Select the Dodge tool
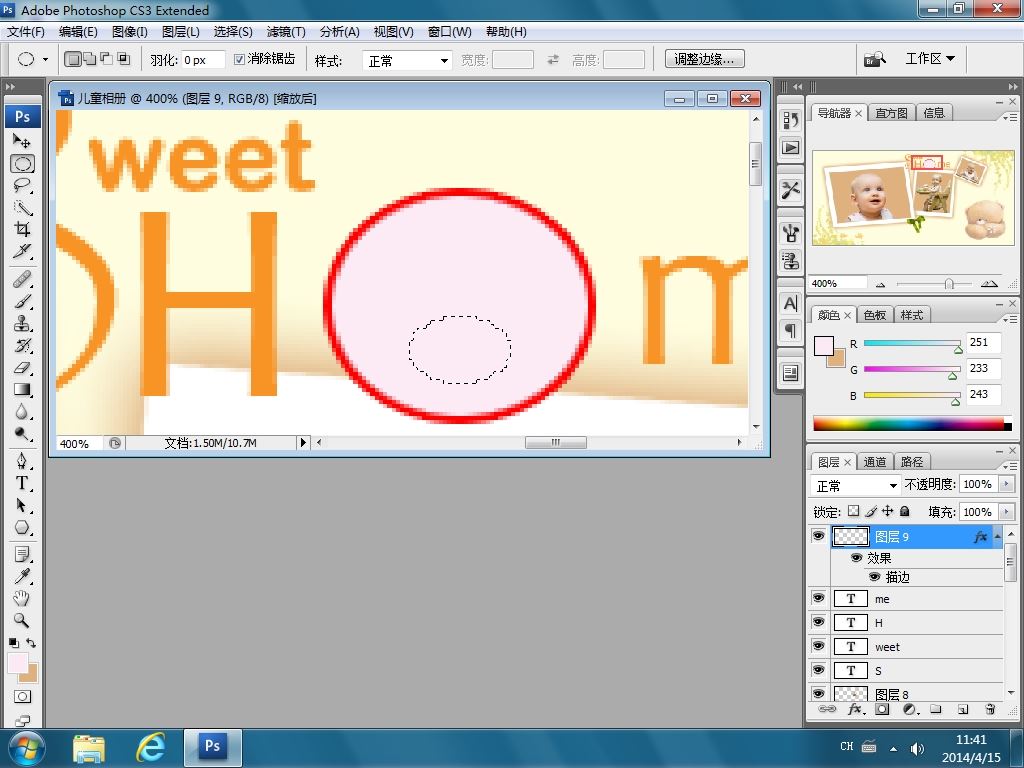The height and width of the screenshot is (768, 1024). pyautogui.click(x=22, y=434)
